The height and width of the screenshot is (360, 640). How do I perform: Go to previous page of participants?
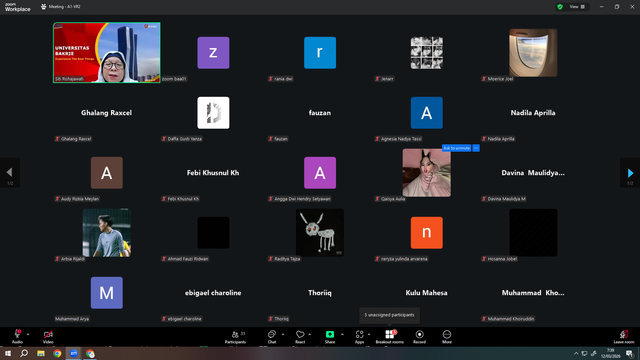10,173
